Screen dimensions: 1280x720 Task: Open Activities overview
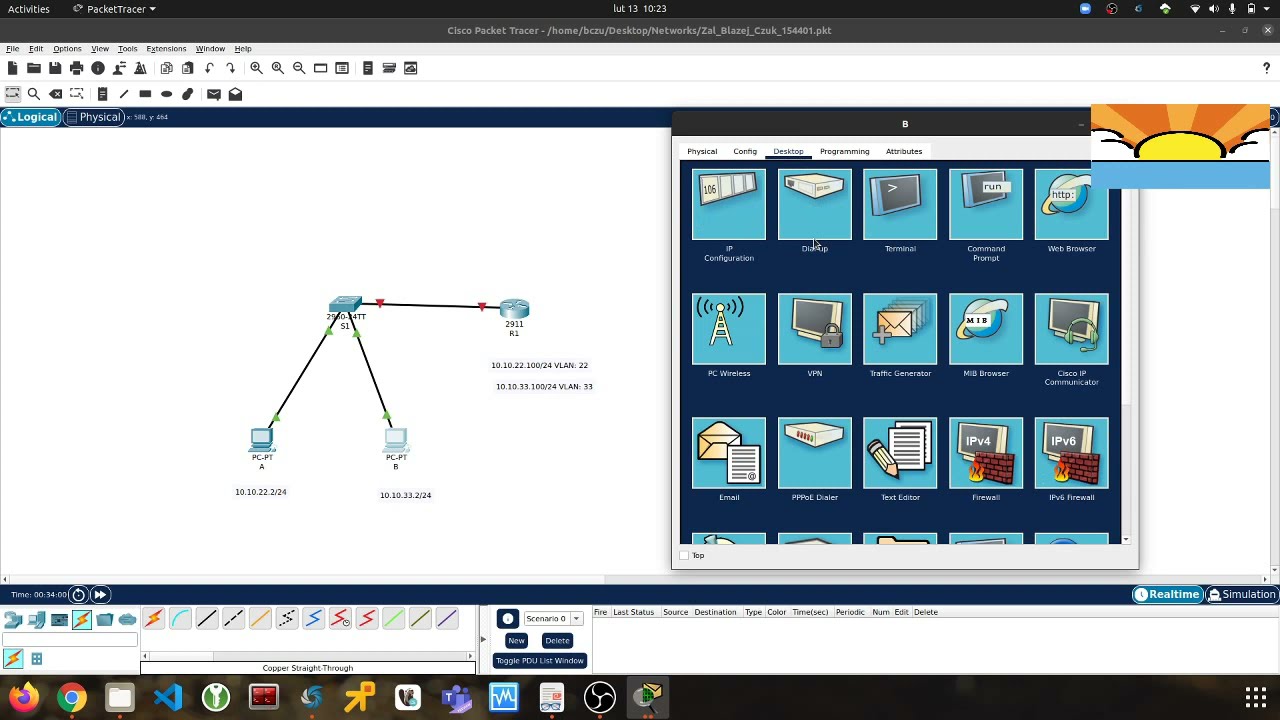[x=28, y=9]
